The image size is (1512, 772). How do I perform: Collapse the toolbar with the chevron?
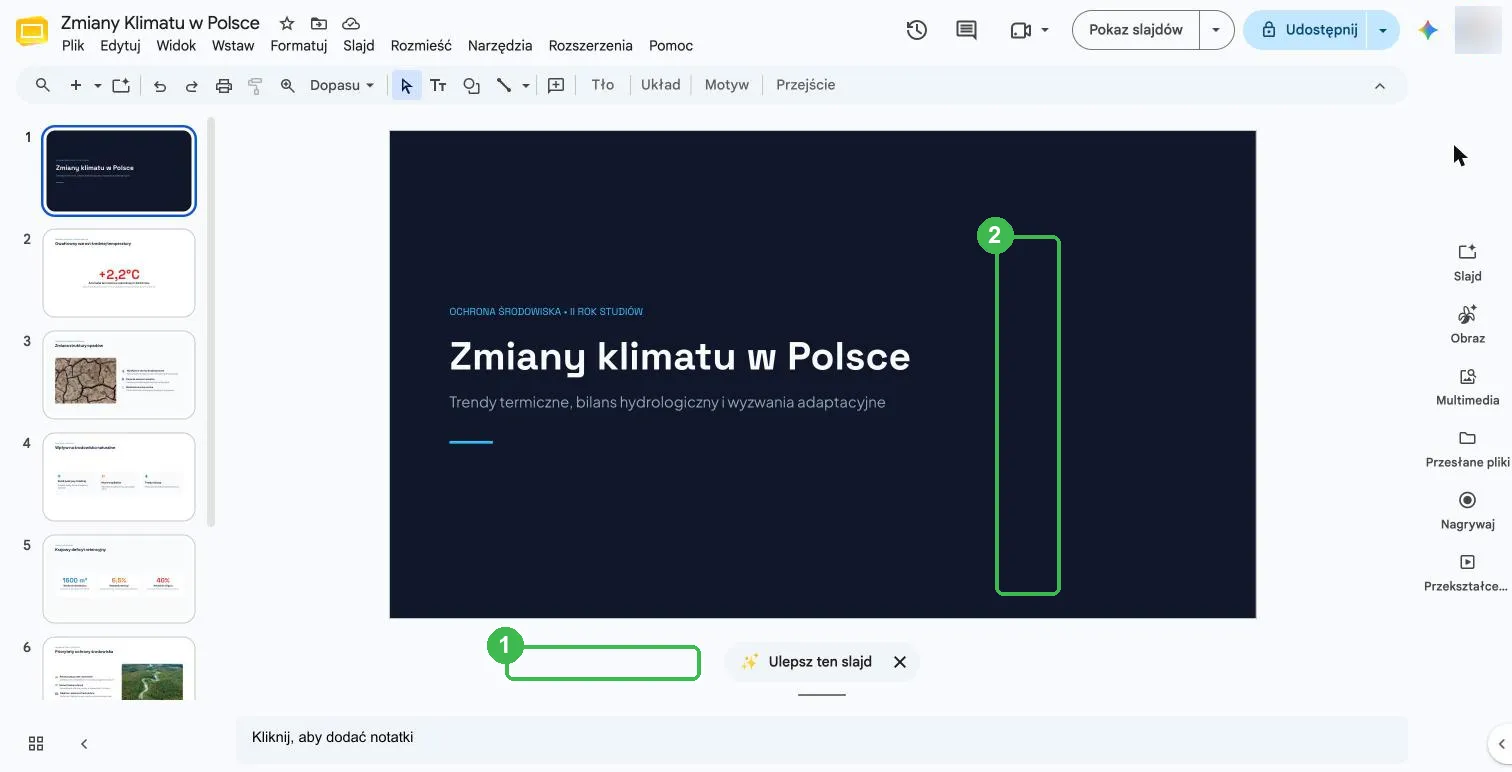[x=1380, y=86]
